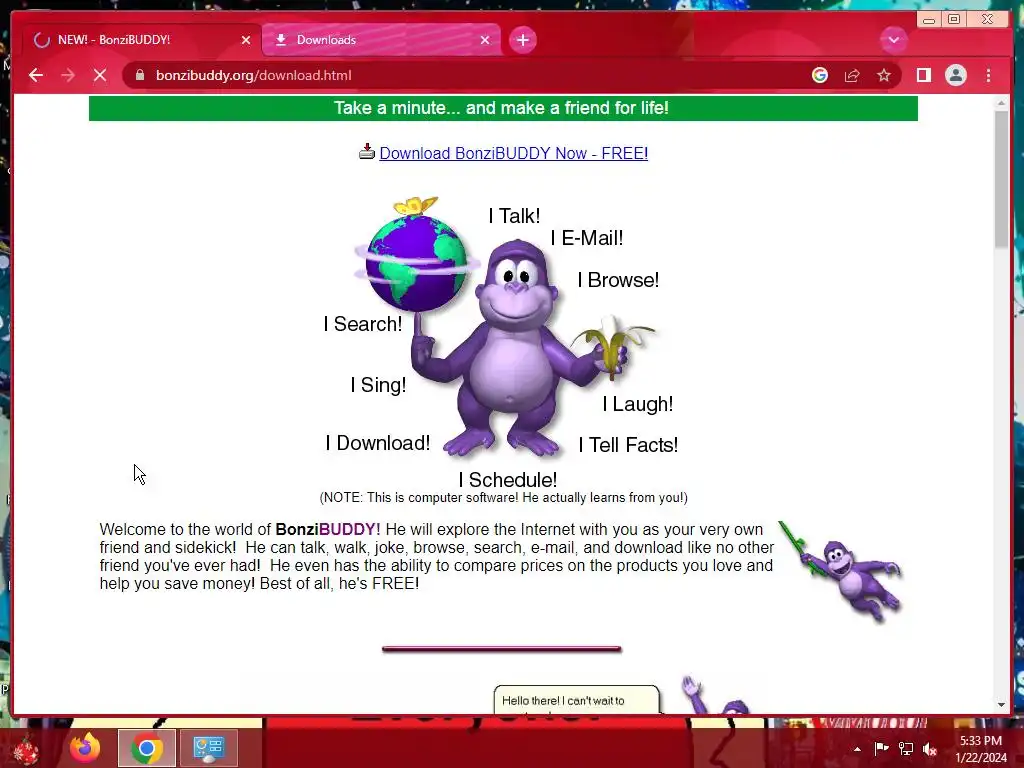Image resolution: width=1024 pixels, height=768 pixels.
Task: Click the 'I E-Mail!' text
Action: click(586, 238)
